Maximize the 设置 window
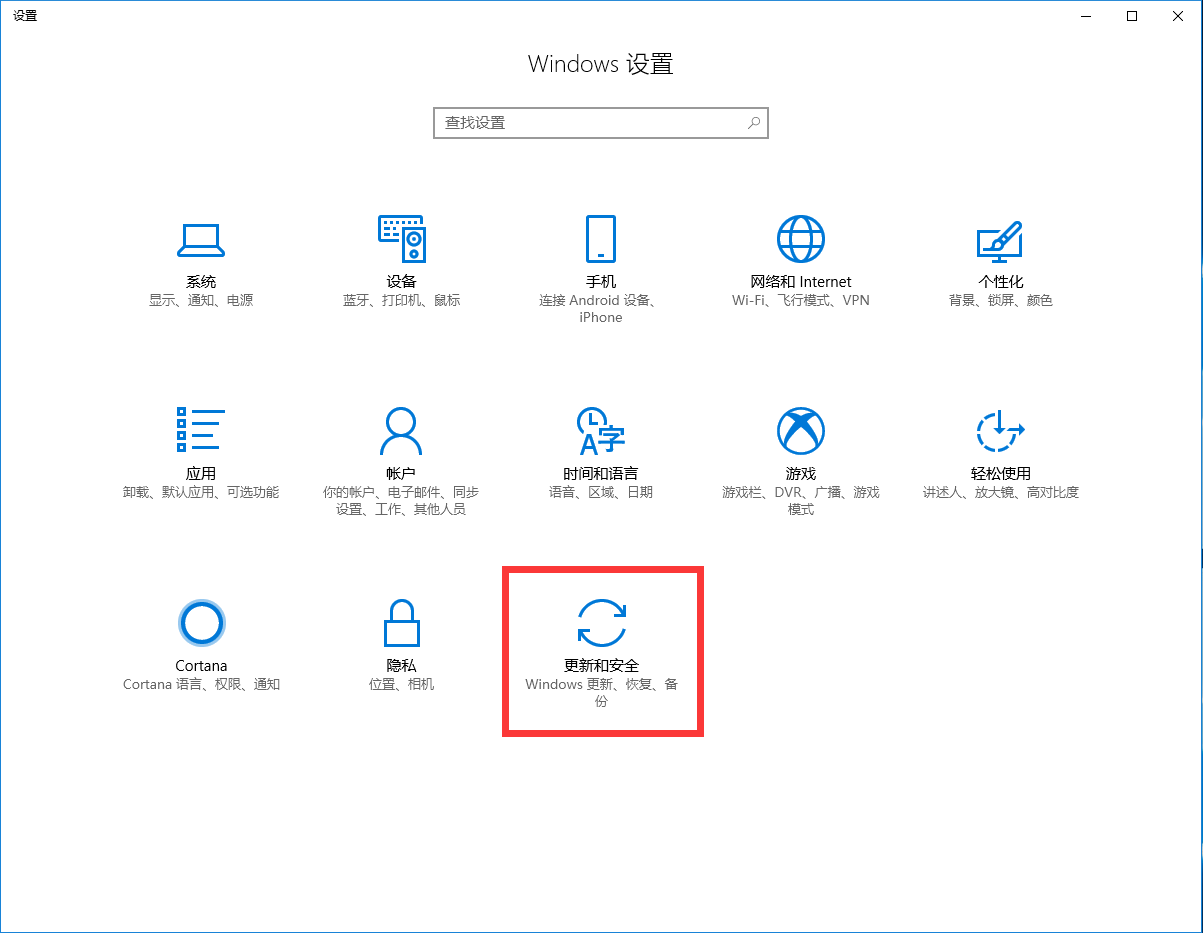 pos(1132,16)
